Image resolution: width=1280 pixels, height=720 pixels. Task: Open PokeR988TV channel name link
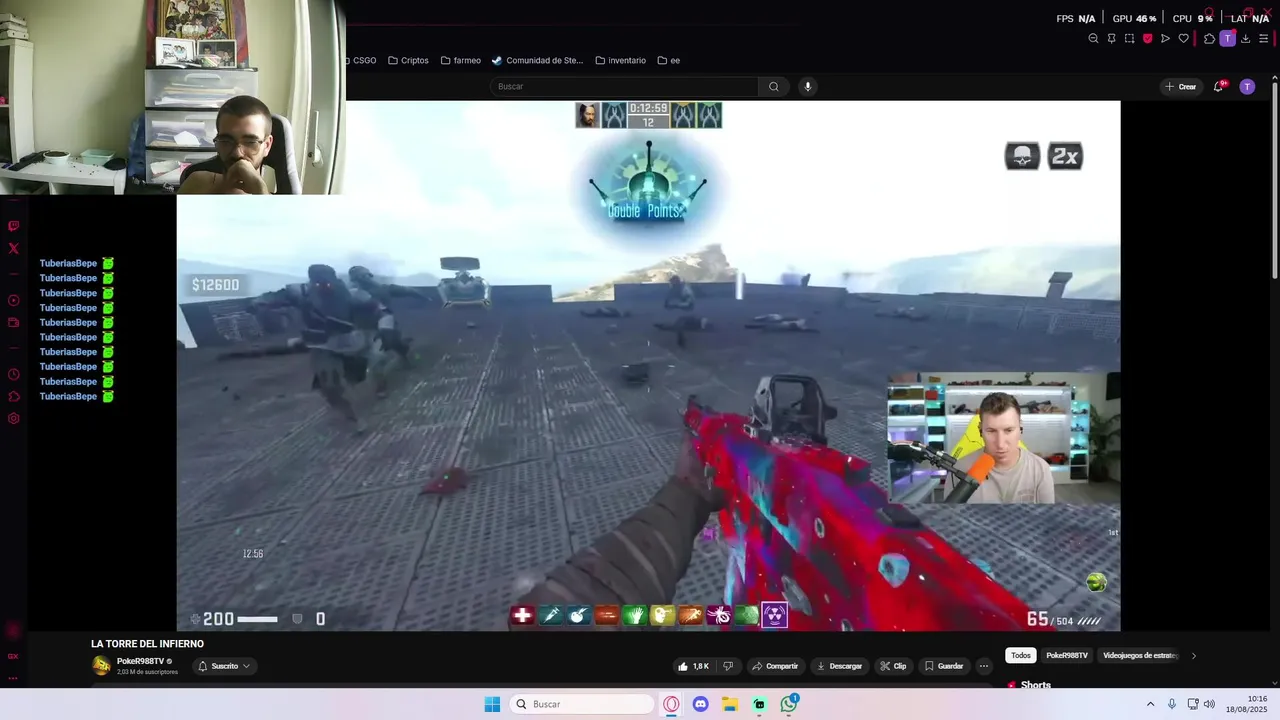click(x=140, y=661)
